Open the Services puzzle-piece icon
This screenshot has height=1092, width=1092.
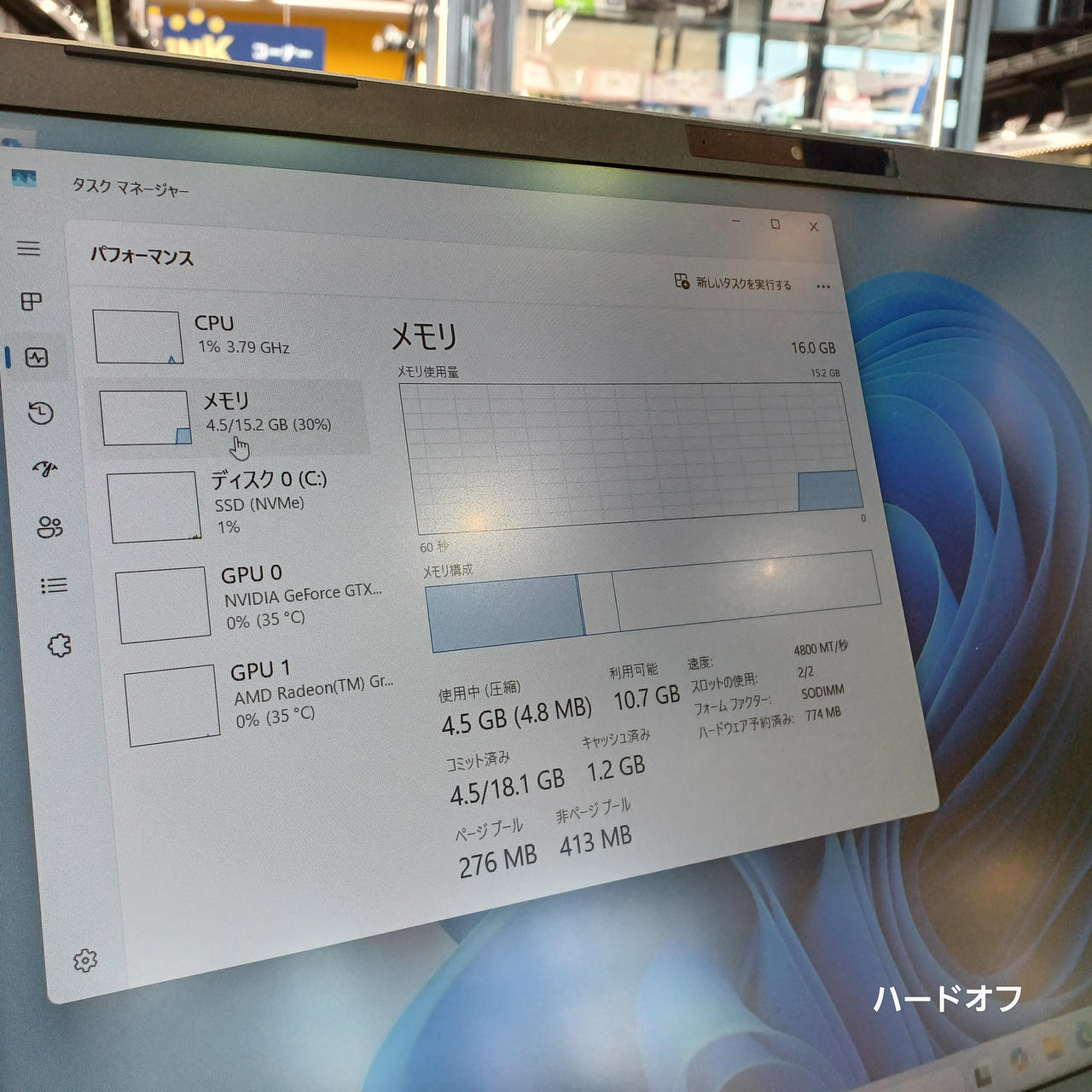pos(59,645)
